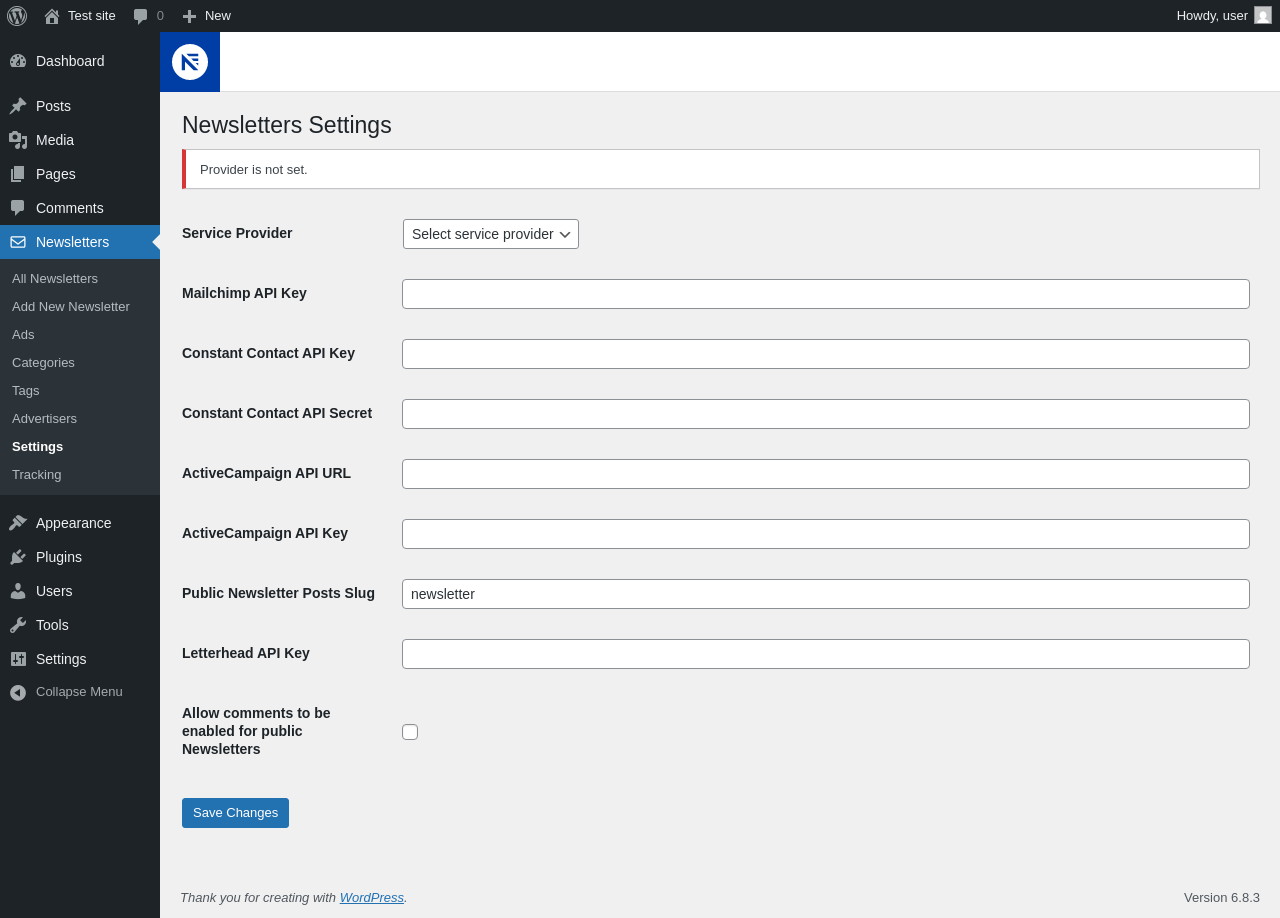Click the Media icon in sidebar
This screenshot has height=918, width=1280.
pyautogui.click(x=18, y=140)
